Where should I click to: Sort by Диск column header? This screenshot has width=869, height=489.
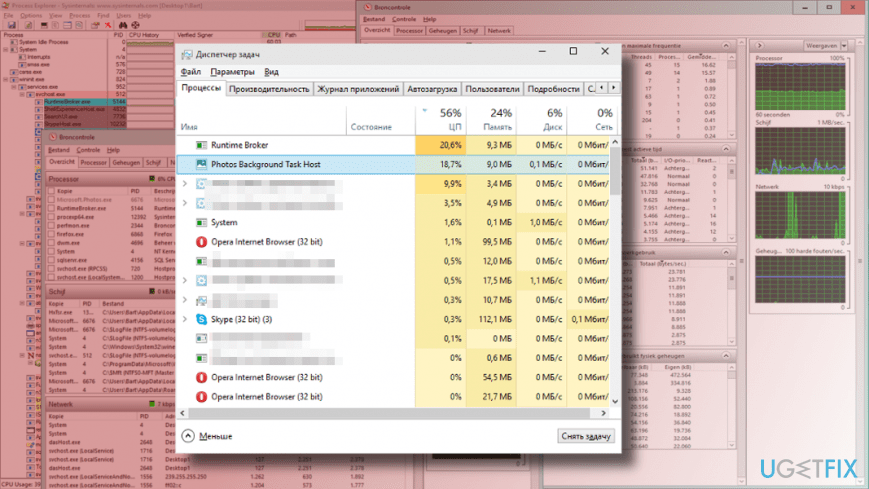541,119
